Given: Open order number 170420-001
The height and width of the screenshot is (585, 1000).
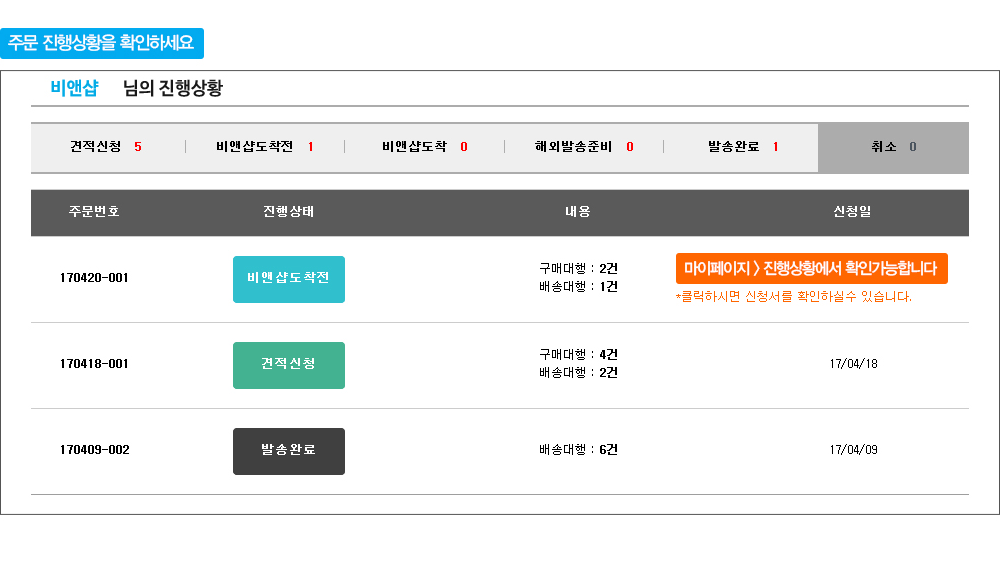Looking at the screenshot, I should 94,278.
